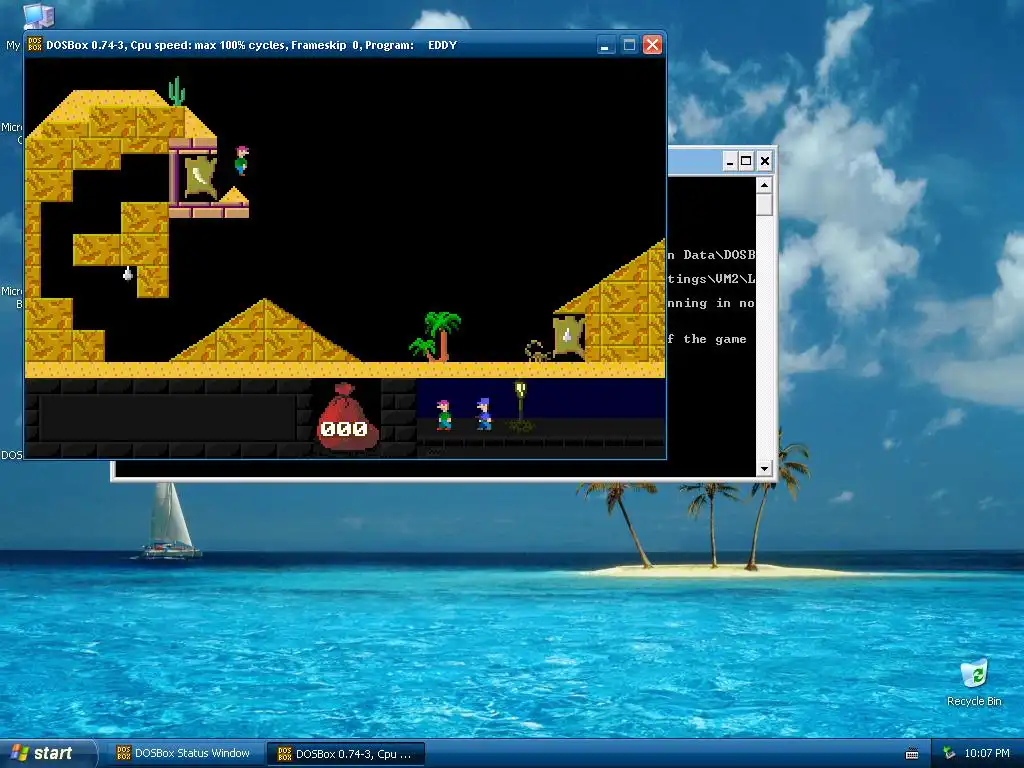Select the DOSBox 0.74-3 taskbar button
Screen dimensions: 1024x768
click(x=346, y=754)
